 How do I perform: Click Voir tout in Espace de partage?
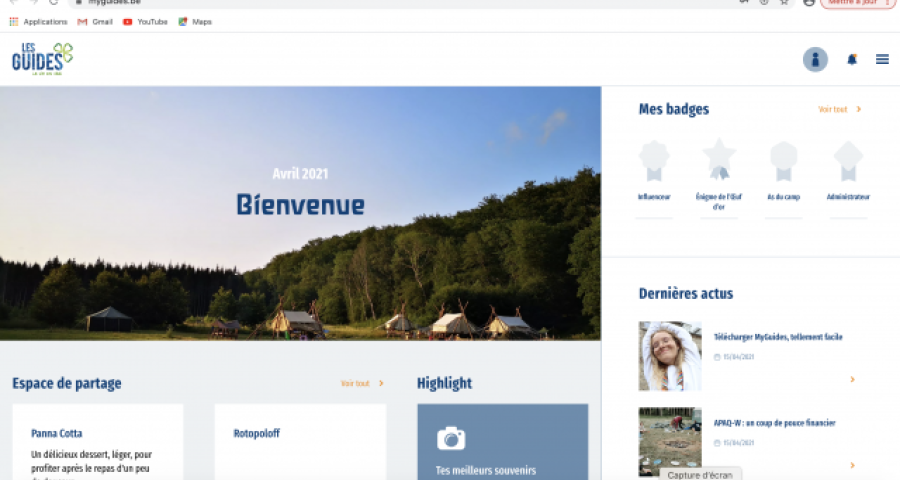pyautogui.click(x=355, y=383)
